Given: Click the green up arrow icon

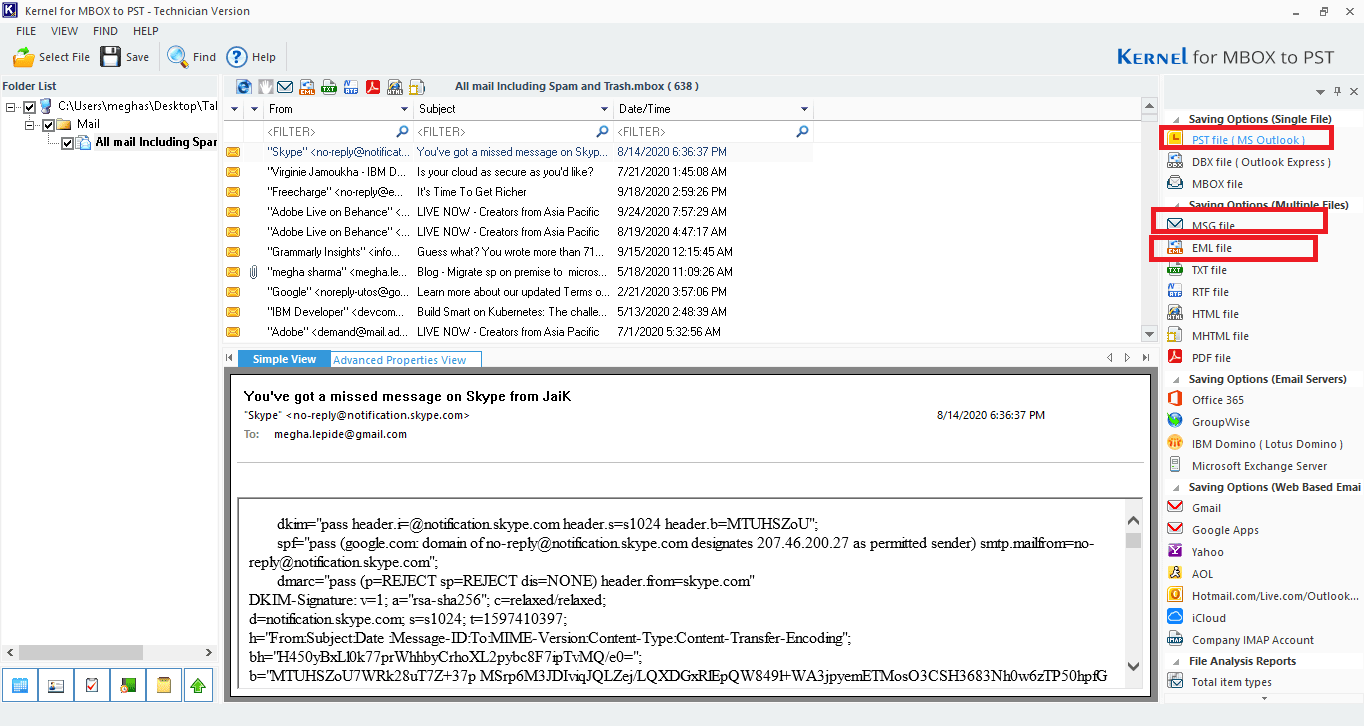Looking at the screenshot, I should click(x=198, y=686).
